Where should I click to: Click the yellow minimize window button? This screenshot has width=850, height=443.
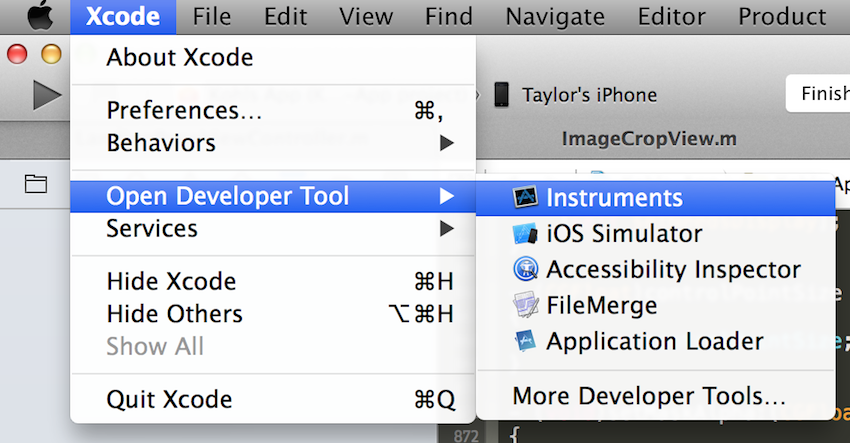51,54
